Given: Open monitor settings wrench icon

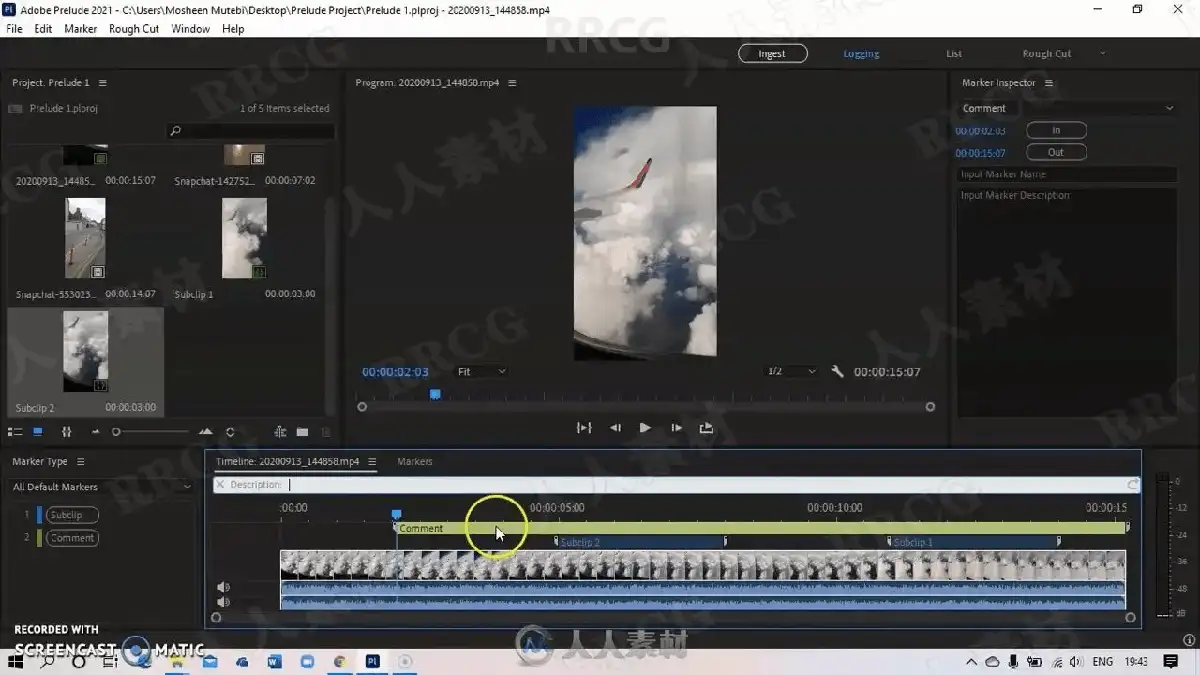Looking at the screenshot, I should click(x=838, y=372).
